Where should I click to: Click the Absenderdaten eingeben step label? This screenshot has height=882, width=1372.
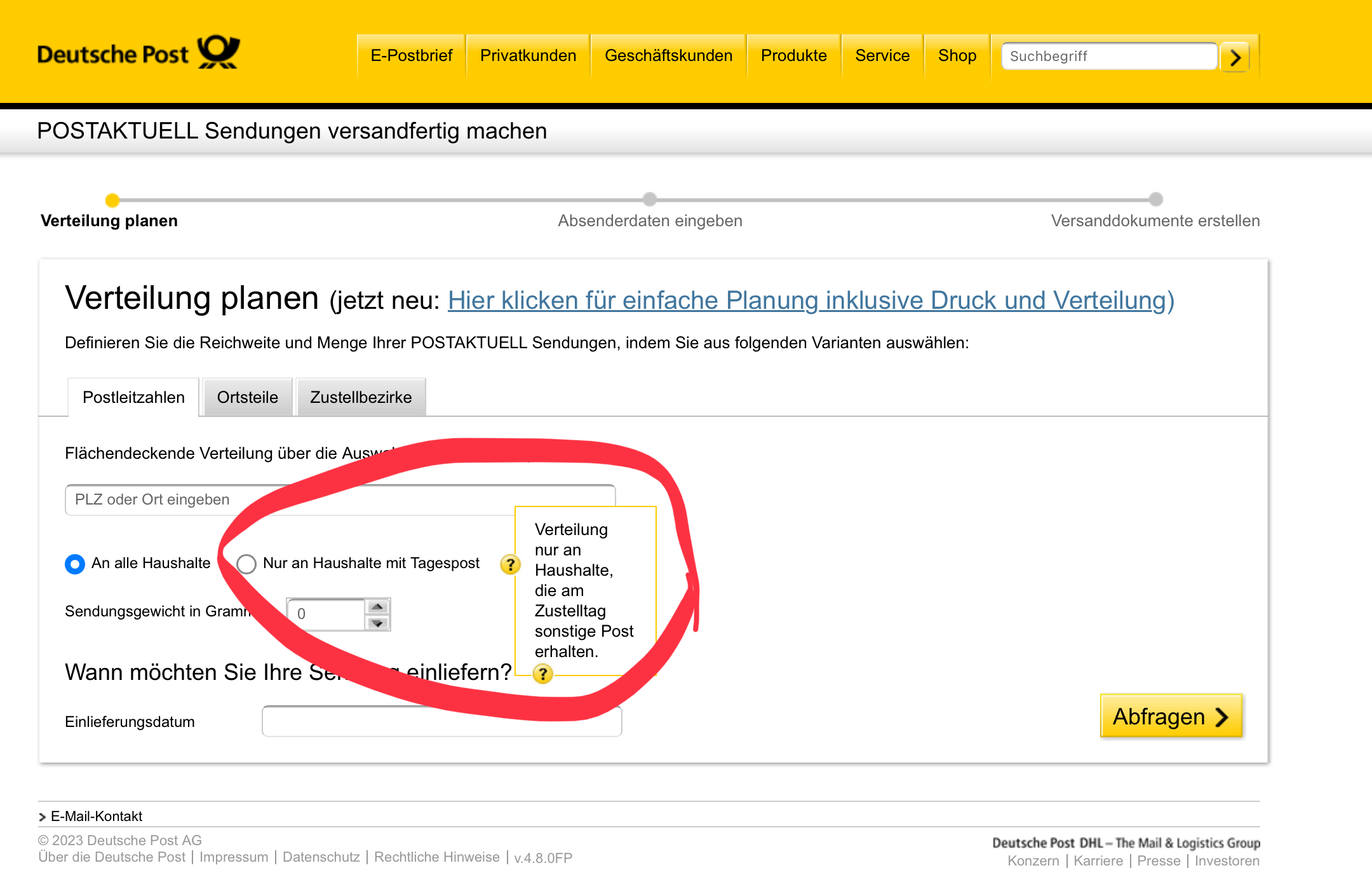click(650, 221)
